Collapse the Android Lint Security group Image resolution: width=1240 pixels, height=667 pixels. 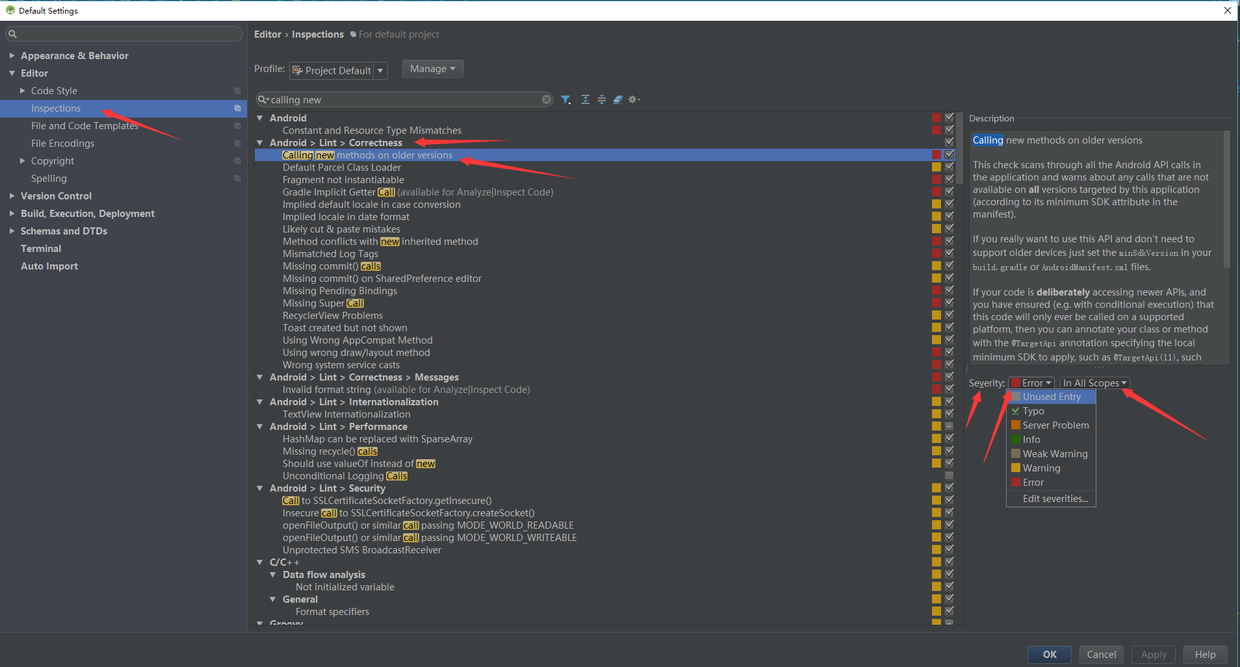(260, 488)
